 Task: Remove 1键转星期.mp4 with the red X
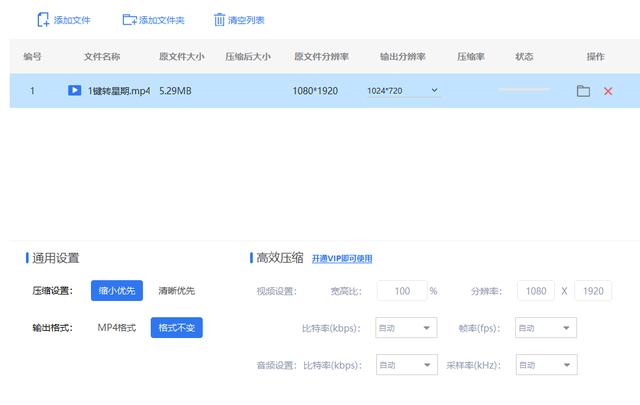point(608,91)
